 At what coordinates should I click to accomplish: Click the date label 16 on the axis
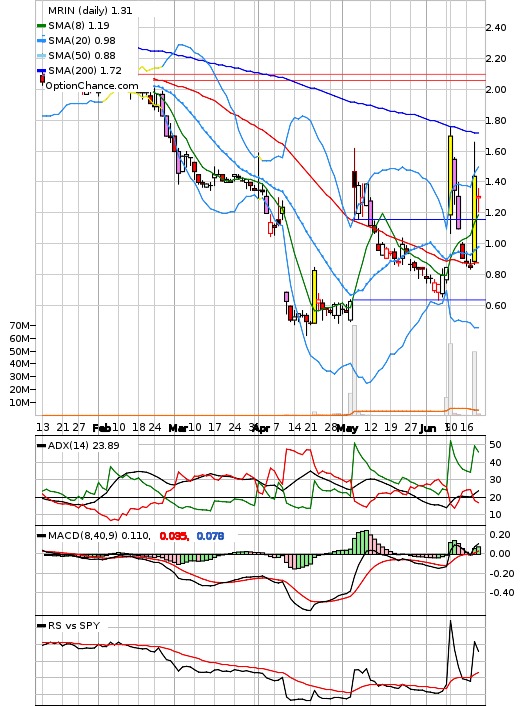pyautogui.click(x=467, y=427)
